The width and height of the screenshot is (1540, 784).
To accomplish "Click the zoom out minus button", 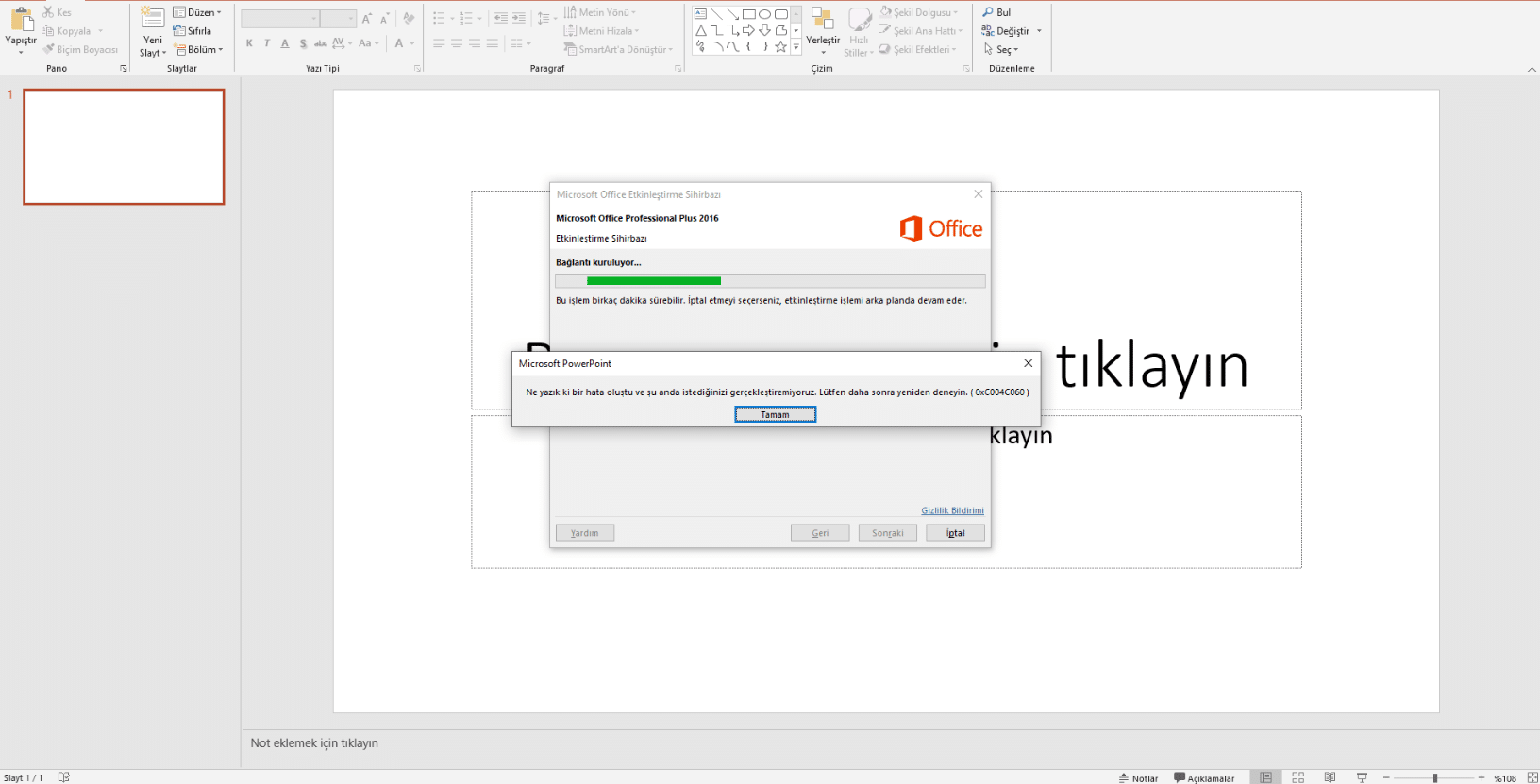I will tap(1386, 777).
